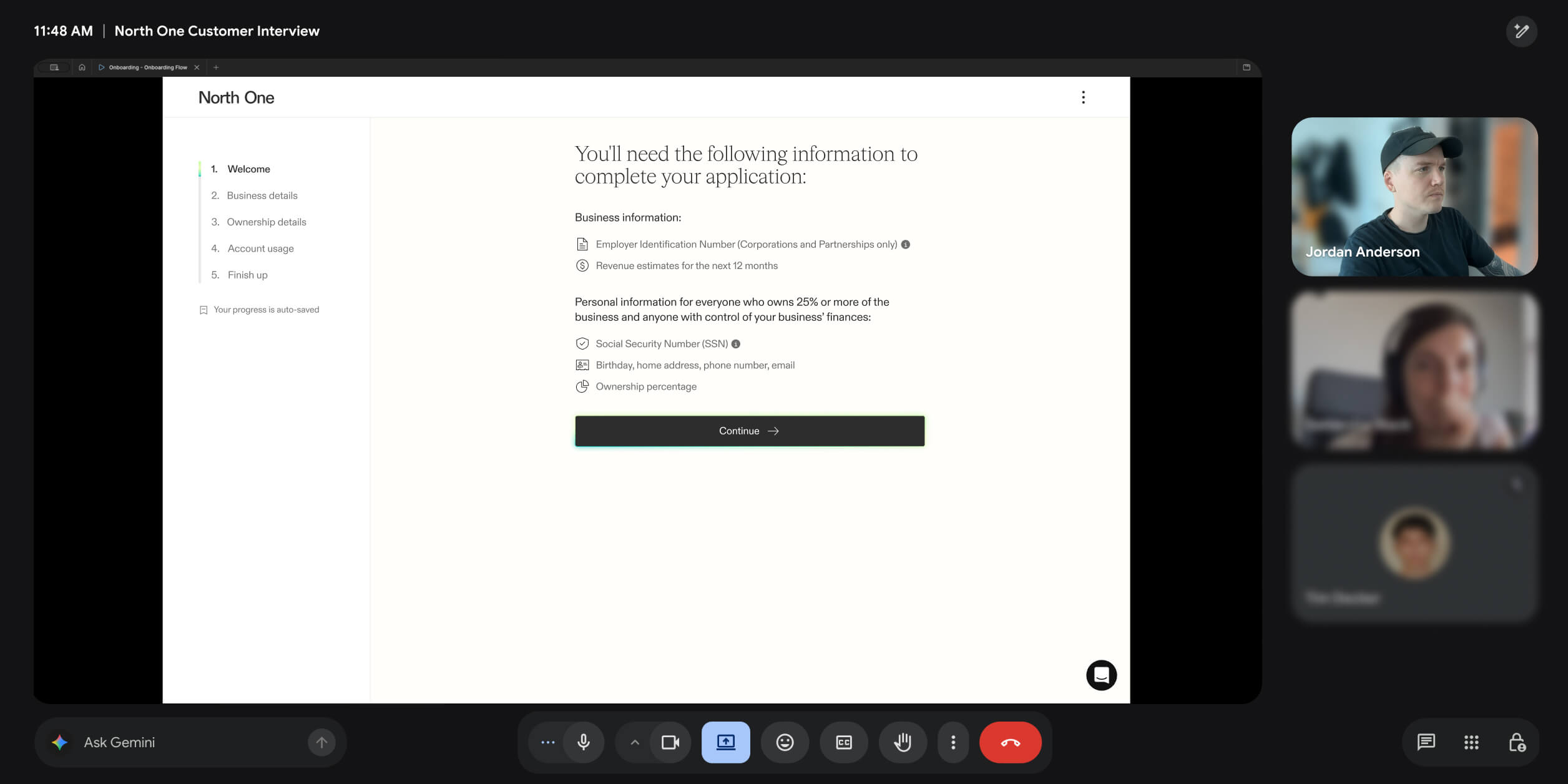The image size is (1568, 784).
Task: Raise your hand in the meeting
Action: 903,742
